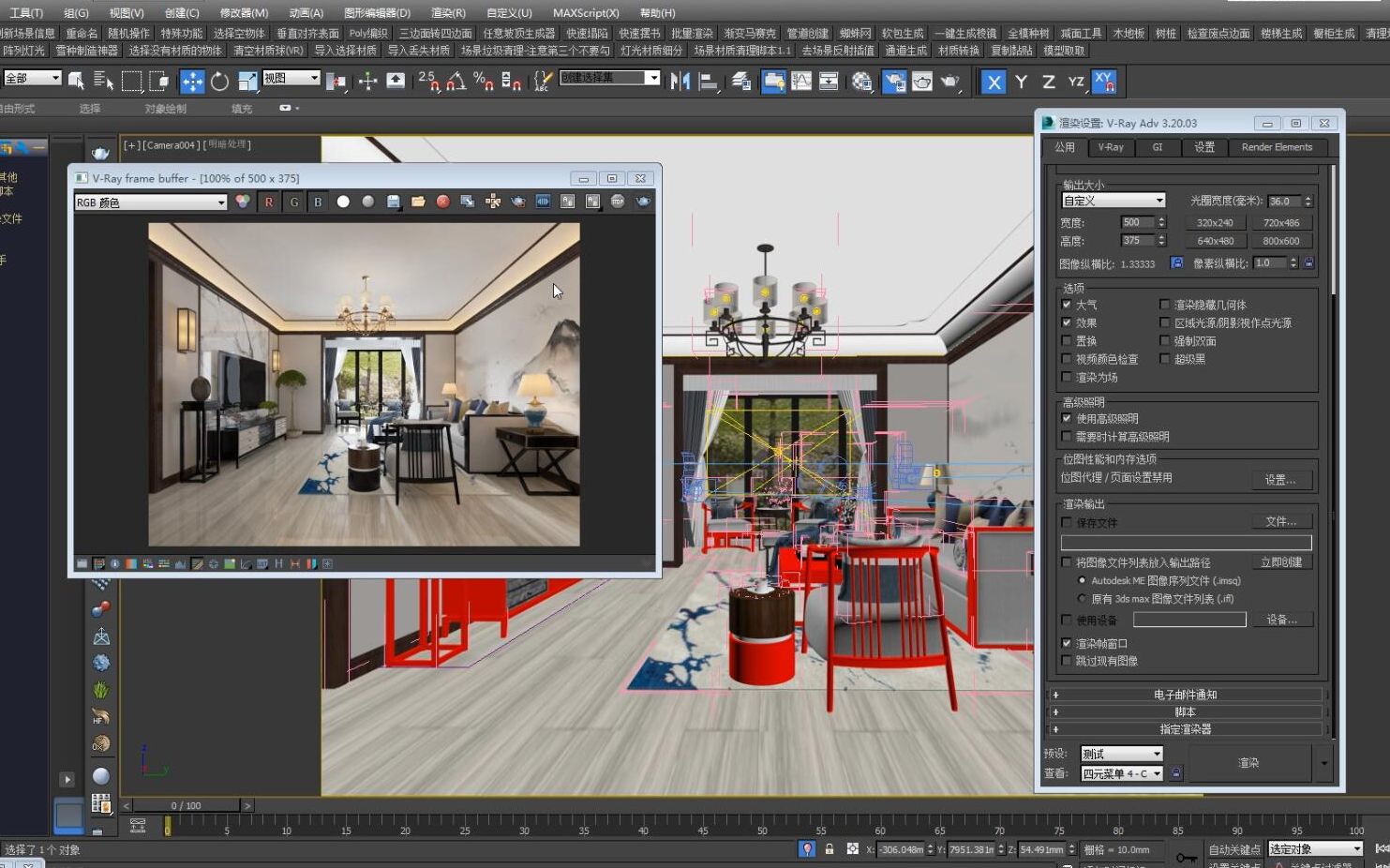
Task: Click Track Mouse While Rendering icon
Action: (x=492, y=202)
